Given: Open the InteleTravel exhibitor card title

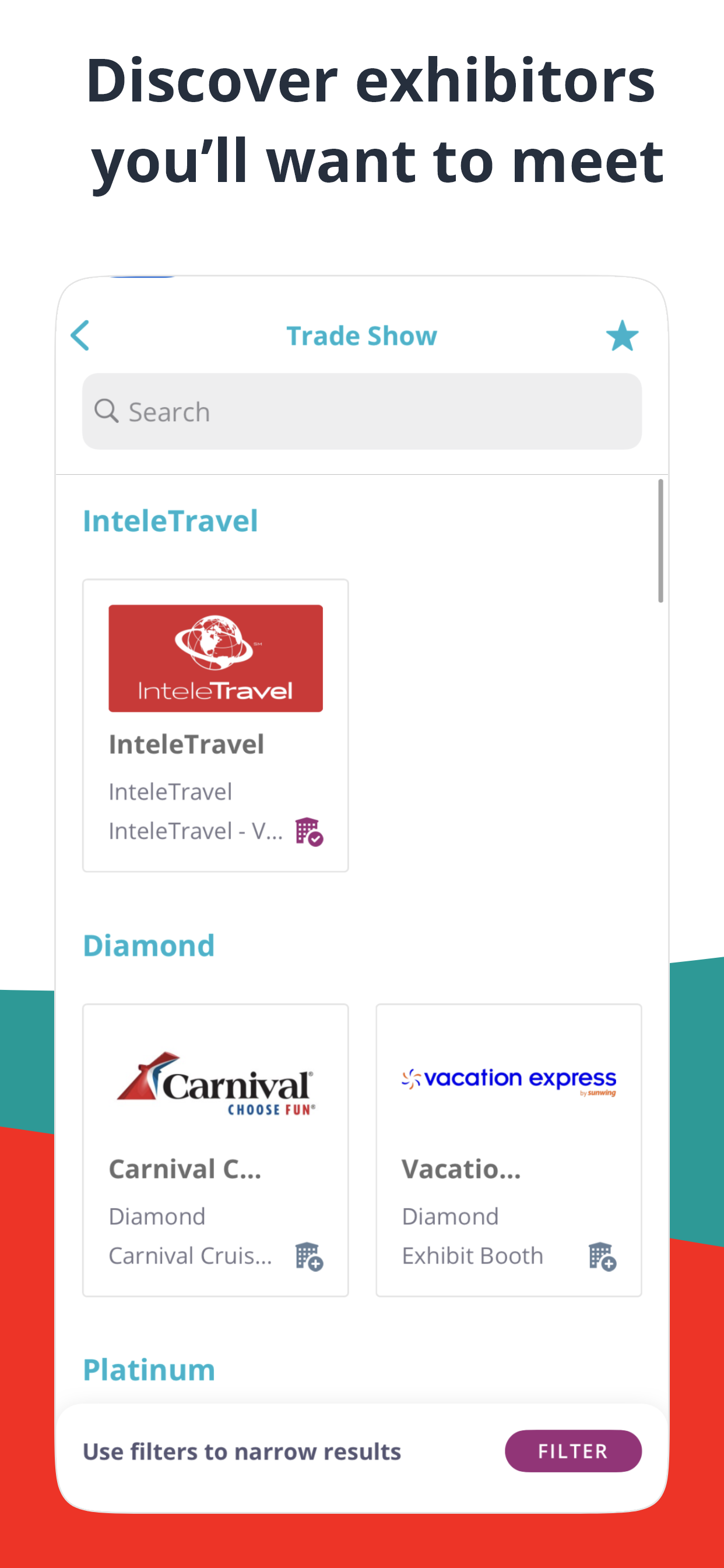Looking at the screenshot, I should click(186, 744).
